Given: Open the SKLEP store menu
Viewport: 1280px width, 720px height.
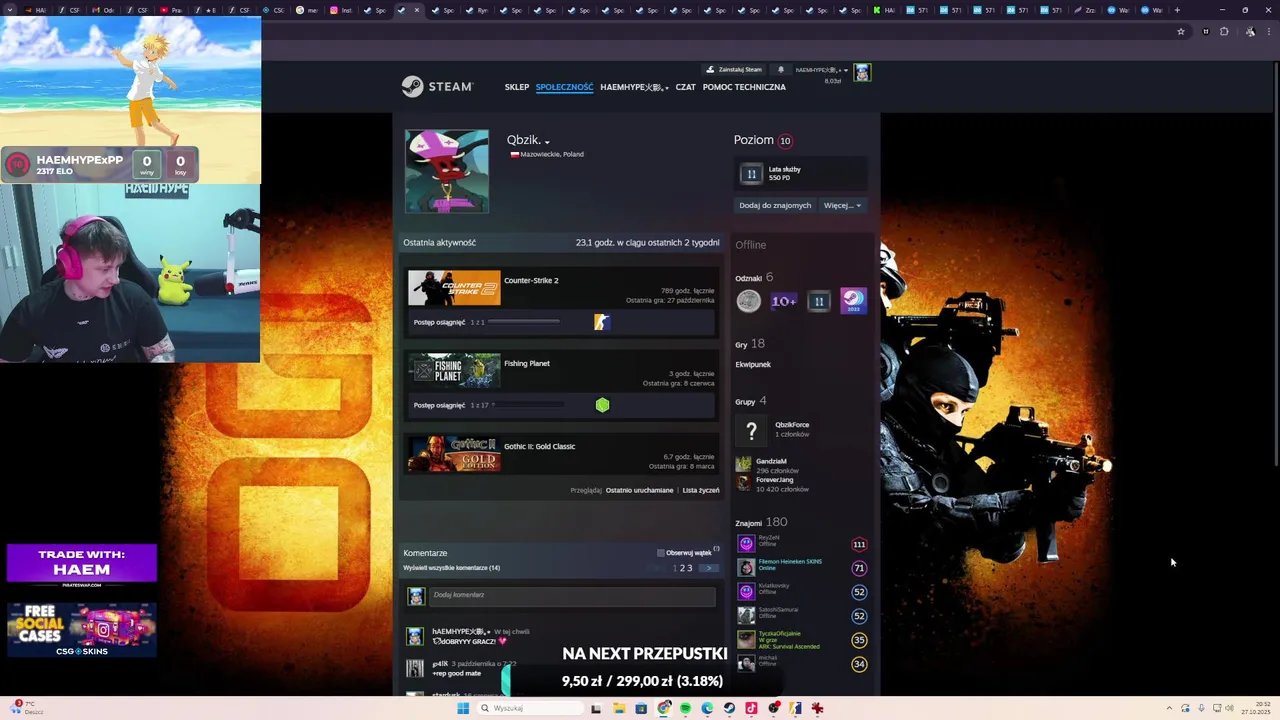Looking at the screenshot, I should 517,87.
